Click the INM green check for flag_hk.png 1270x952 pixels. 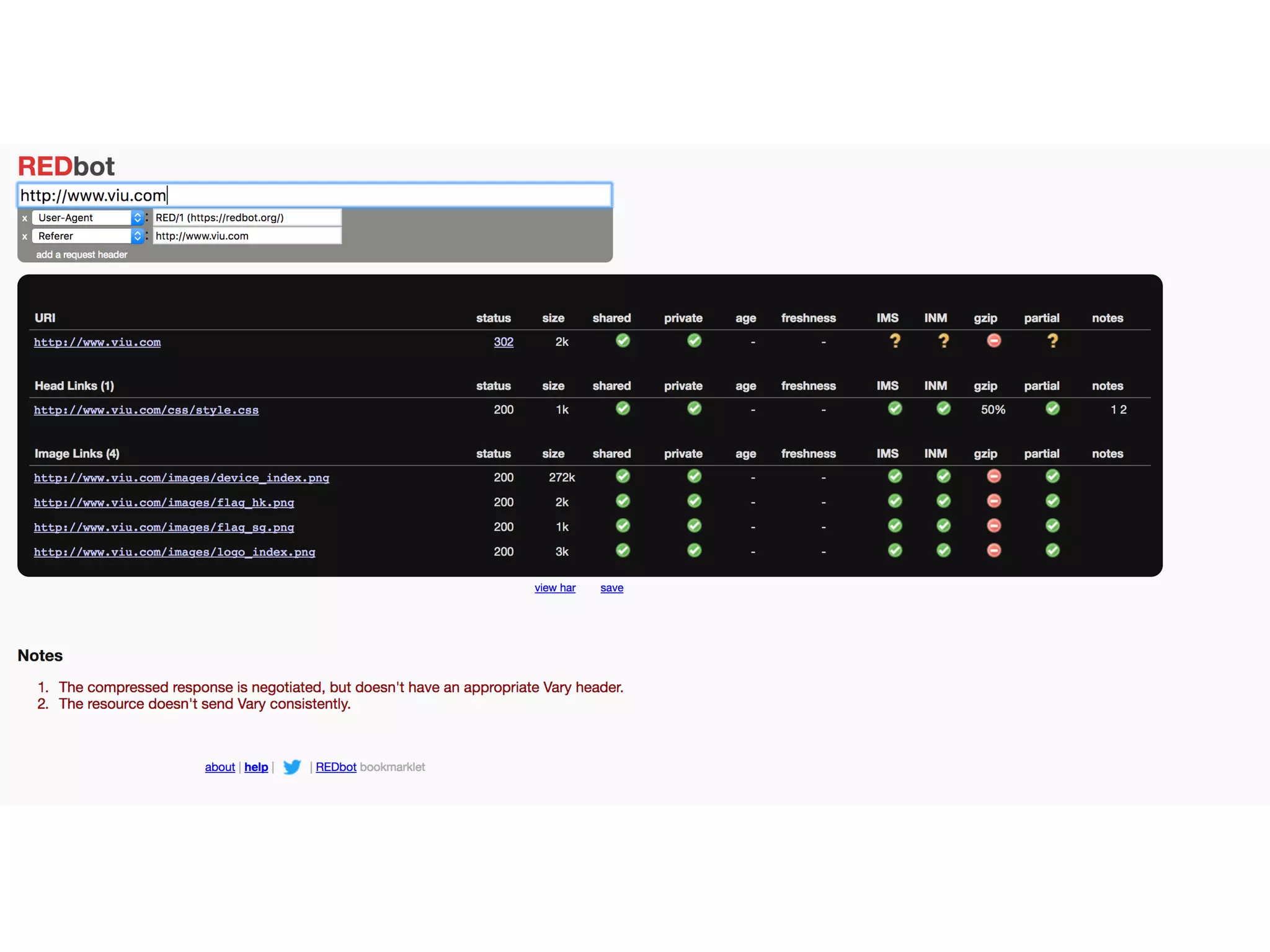(x=943, y=501)
